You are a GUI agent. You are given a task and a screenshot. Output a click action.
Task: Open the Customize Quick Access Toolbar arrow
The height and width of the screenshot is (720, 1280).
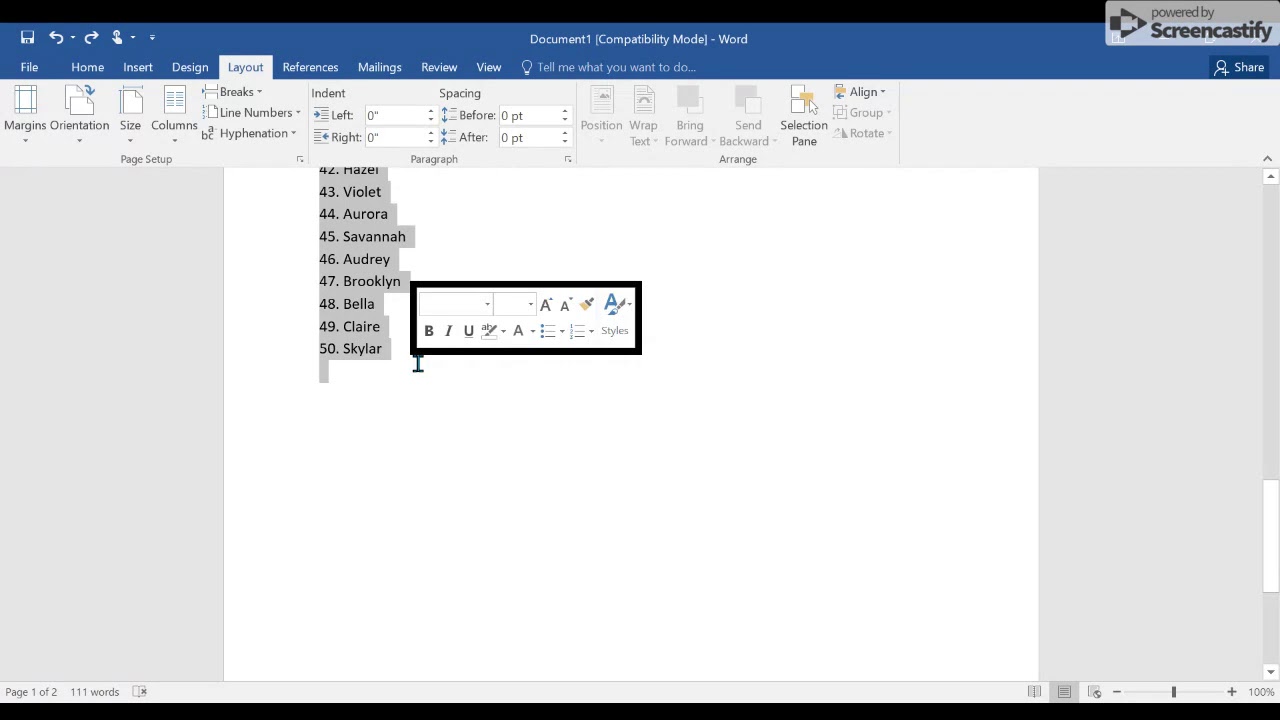point(152,37)
